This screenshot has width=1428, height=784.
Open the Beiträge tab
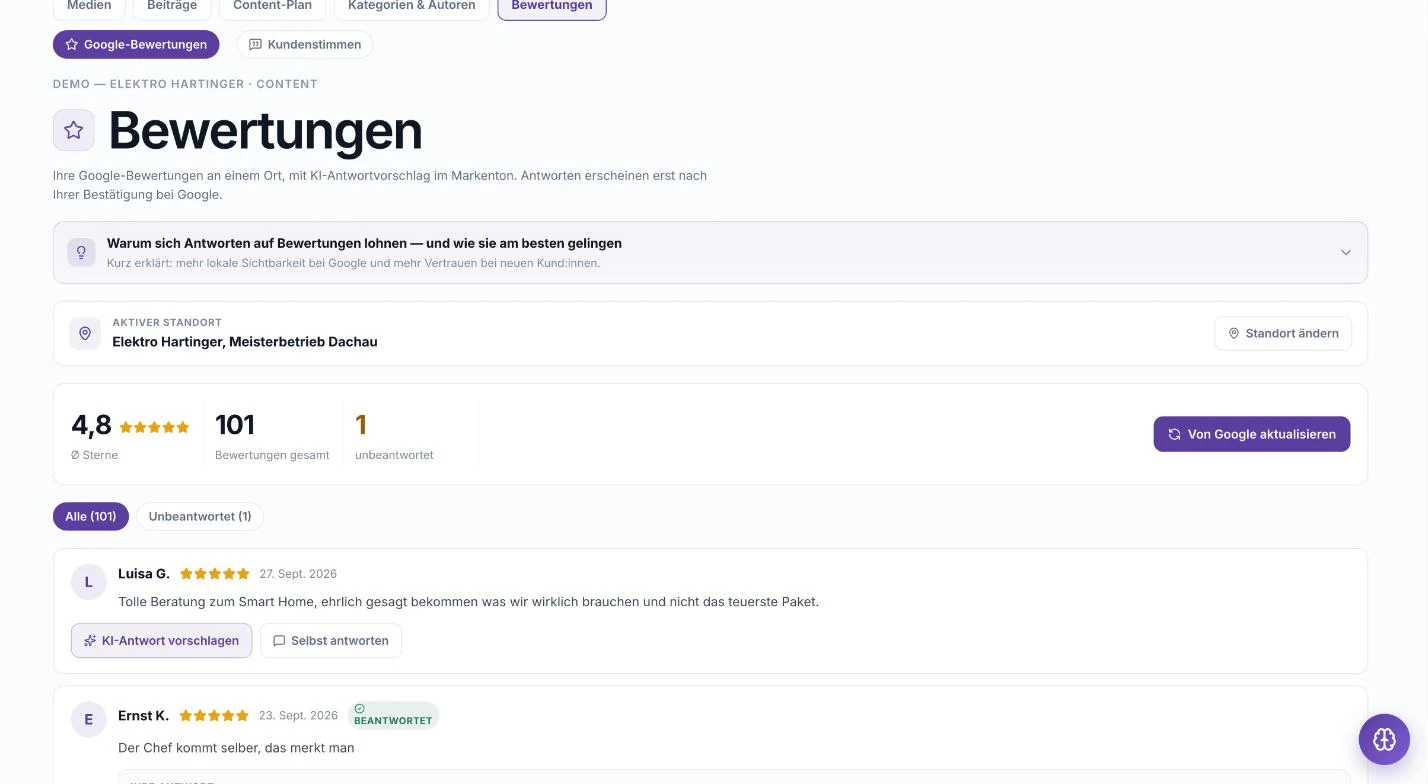[172, 6]
